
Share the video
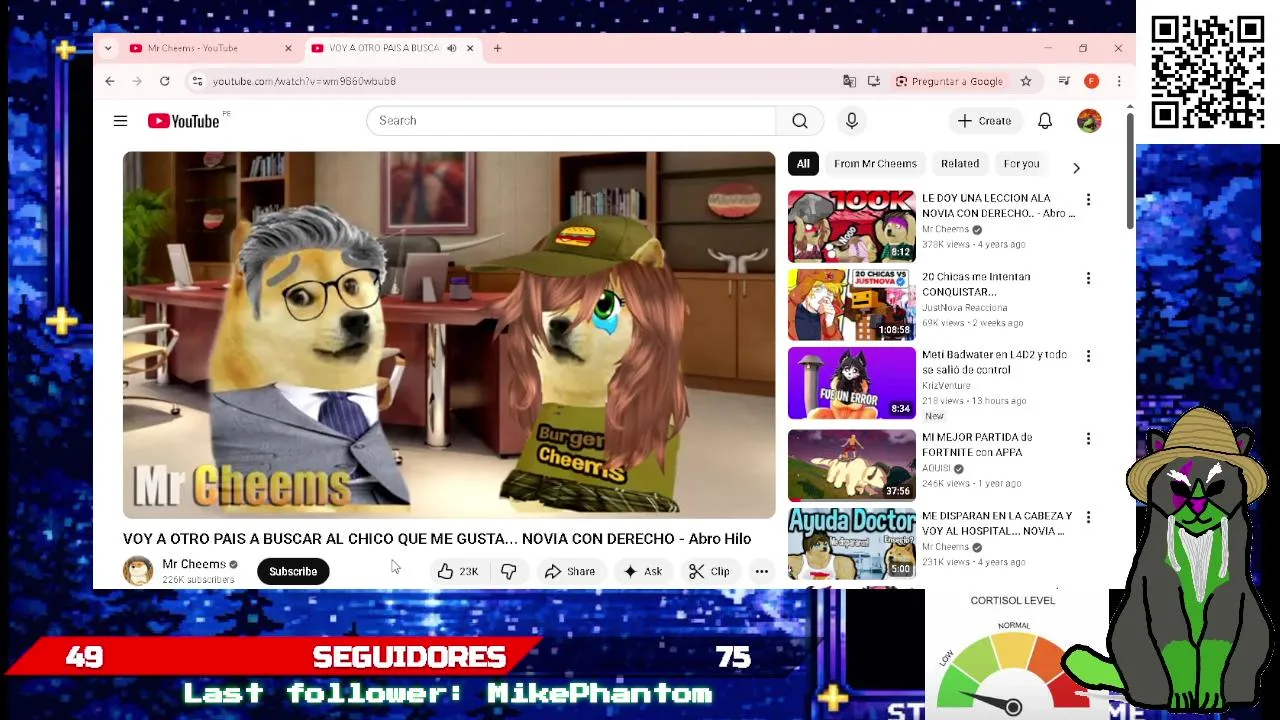click(x=570, y=572)
